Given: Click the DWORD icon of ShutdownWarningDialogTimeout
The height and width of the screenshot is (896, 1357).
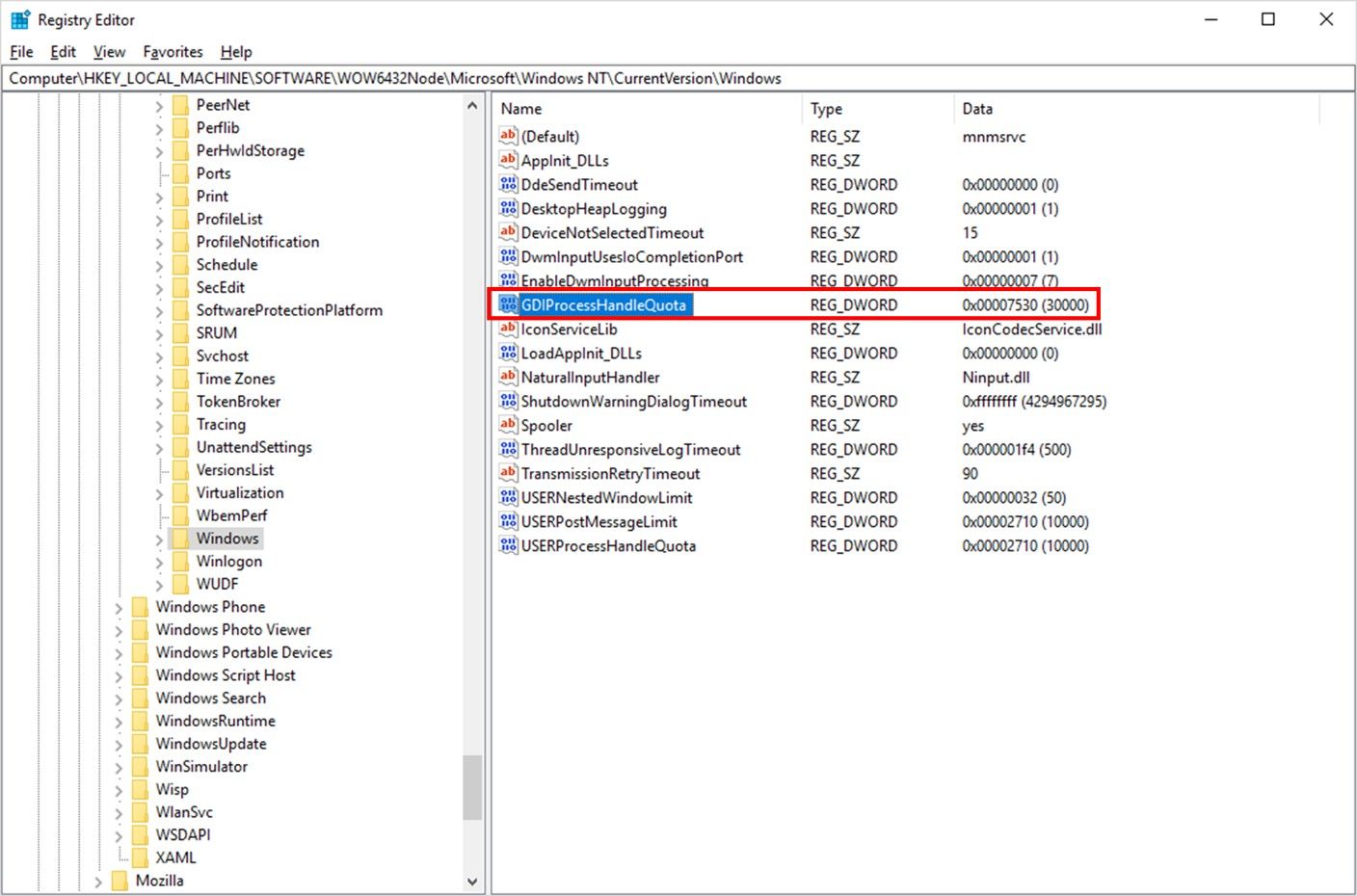Looking at the screenshot, I should coord(508,401).
